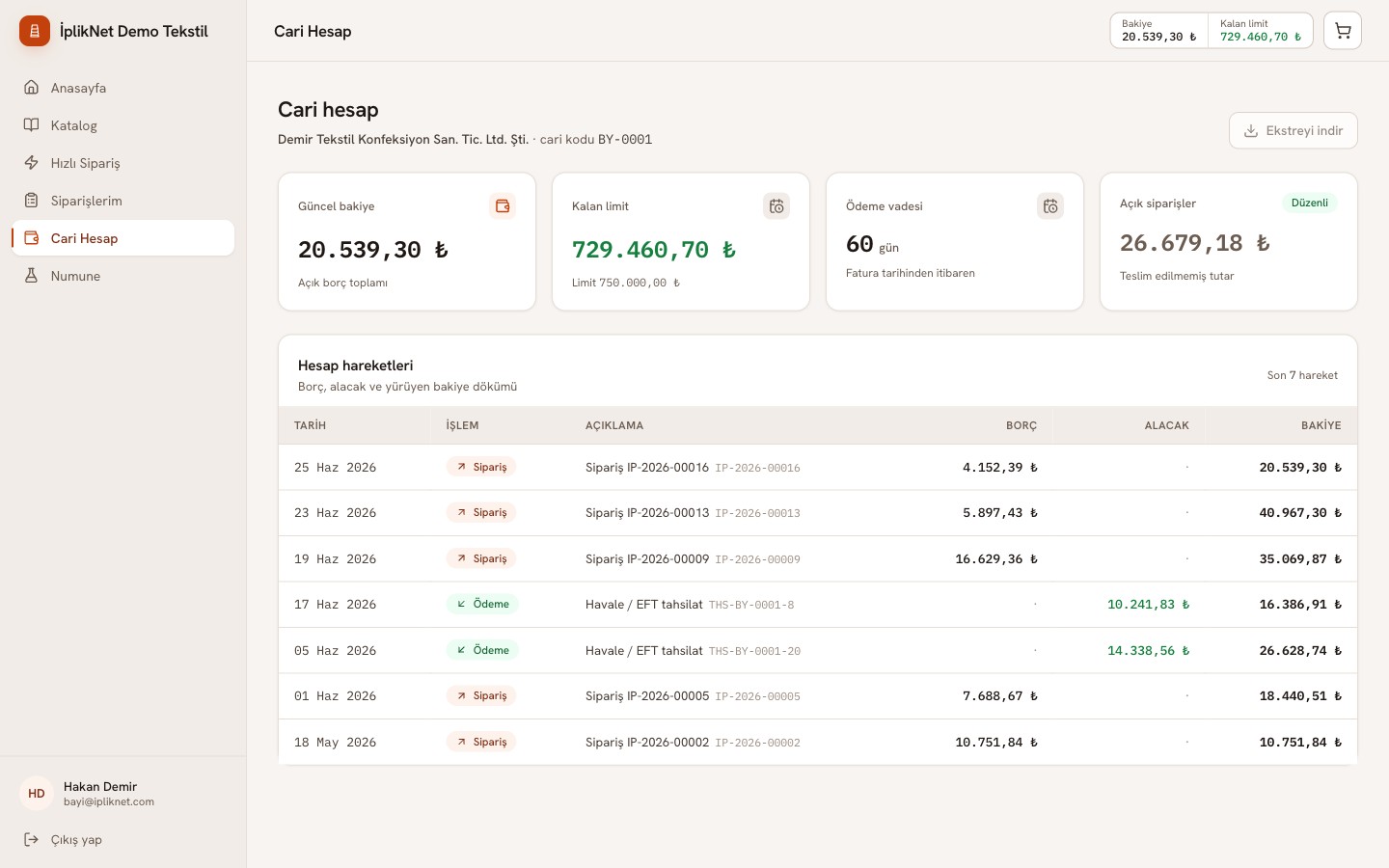Click the TARİH column header
This screenshot has width=1389, height=868.
click(310, 425)
